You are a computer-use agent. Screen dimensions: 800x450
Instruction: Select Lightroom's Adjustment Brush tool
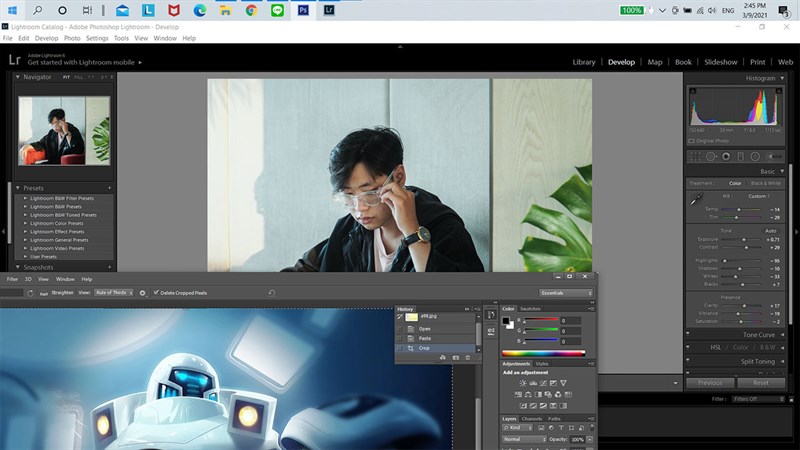774,157
